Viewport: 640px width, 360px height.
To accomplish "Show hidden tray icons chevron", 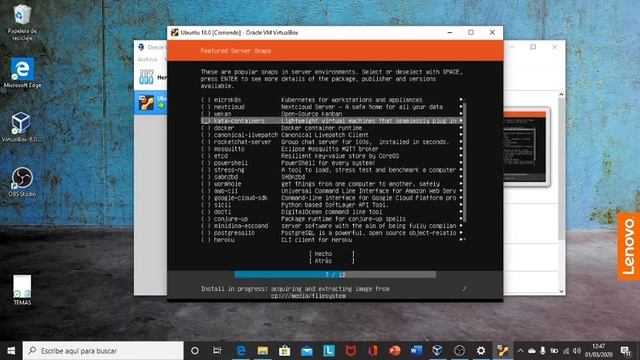I will 520,351.
